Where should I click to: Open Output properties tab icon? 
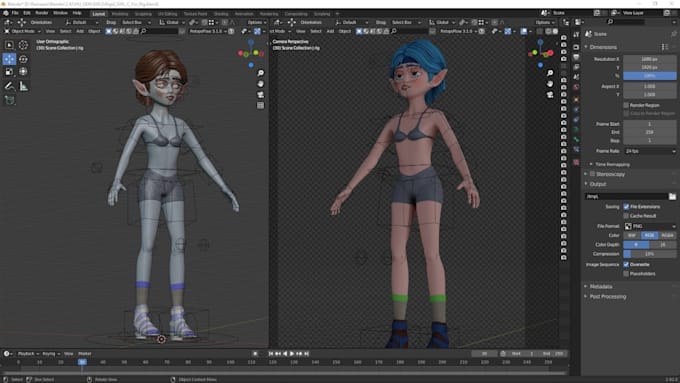tap(576, 57)
